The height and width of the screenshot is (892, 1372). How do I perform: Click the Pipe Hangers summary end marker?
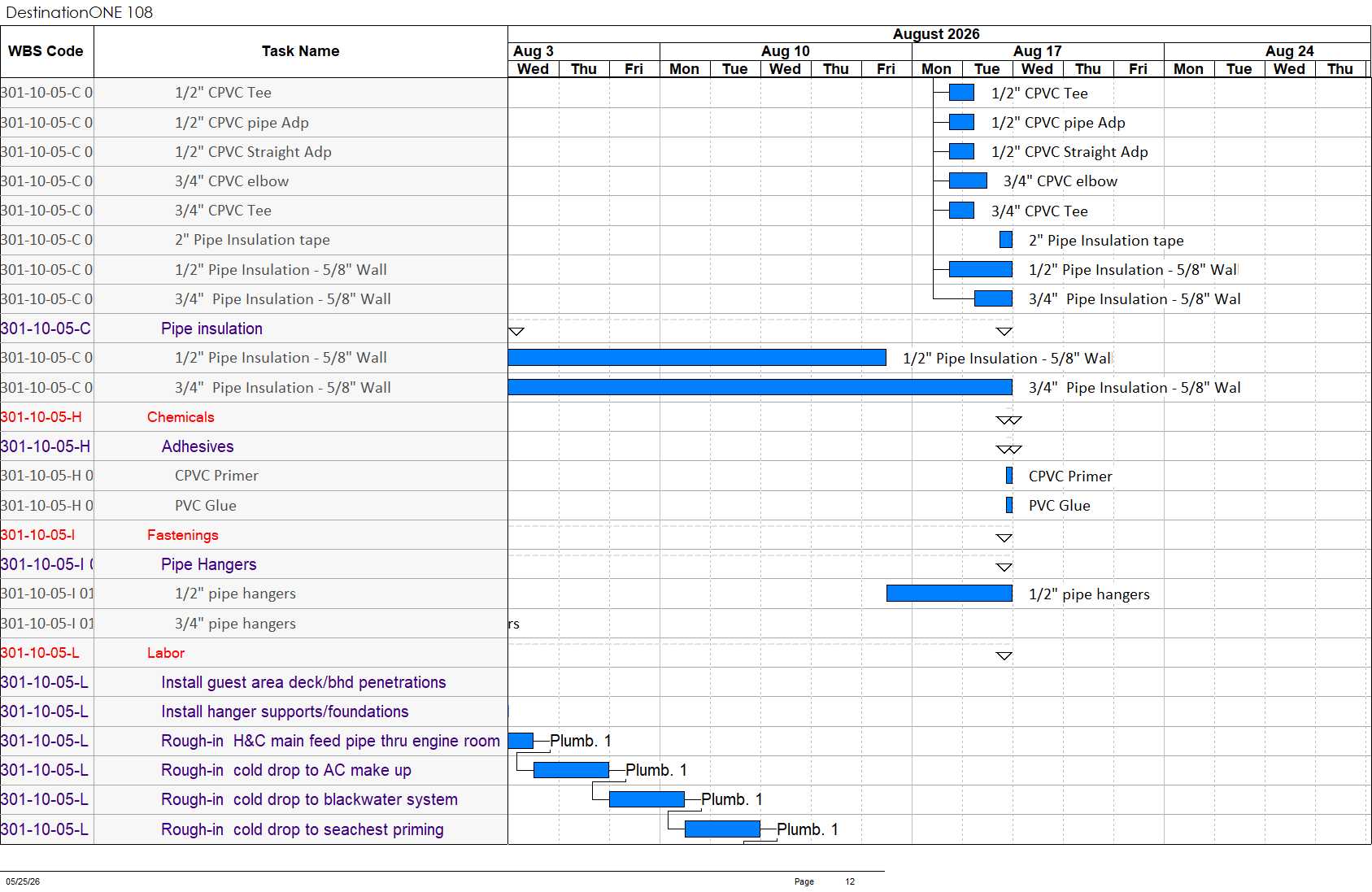(1004, 568)
